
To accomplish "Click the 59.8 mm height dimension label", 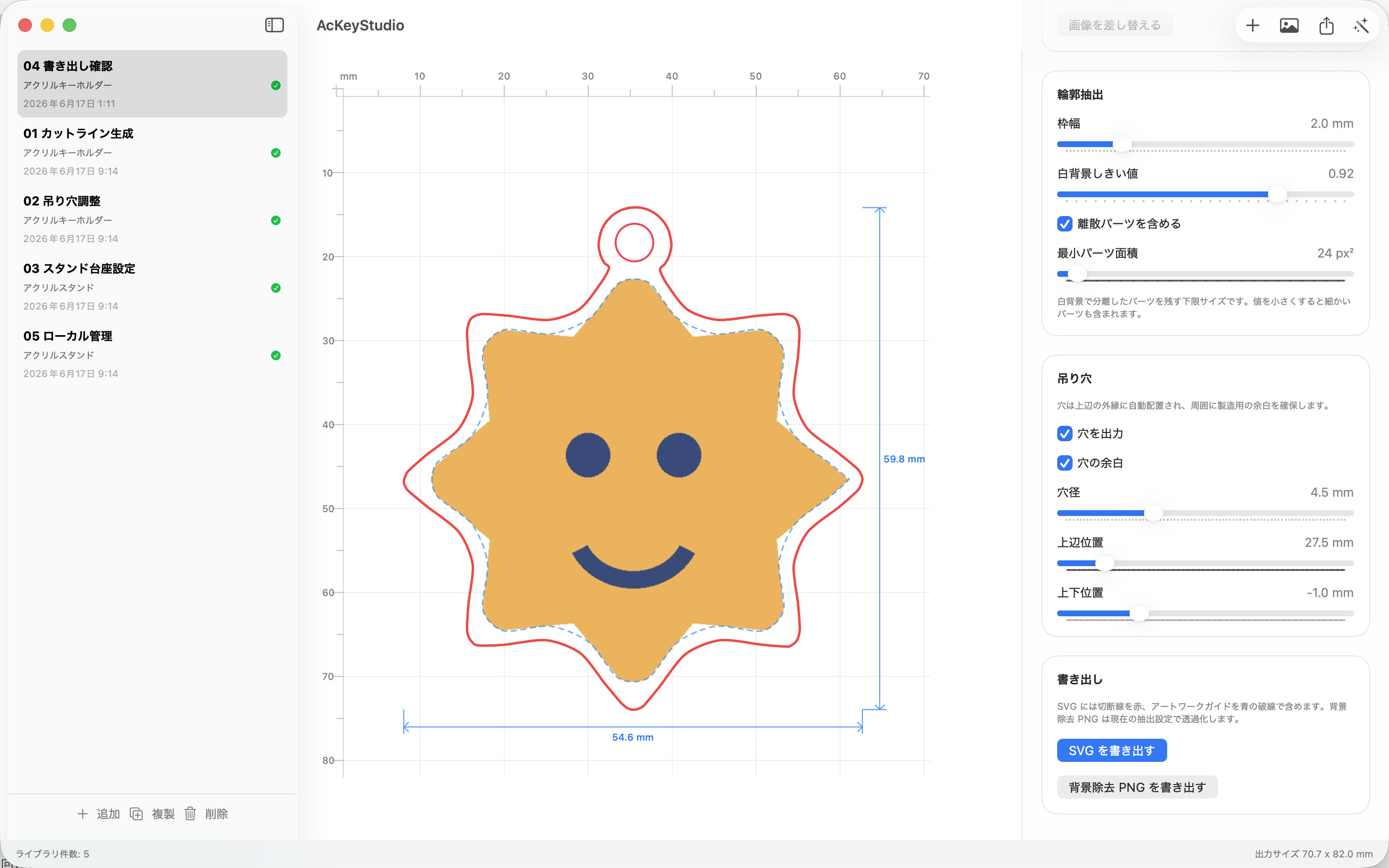I will pos(904,459).
